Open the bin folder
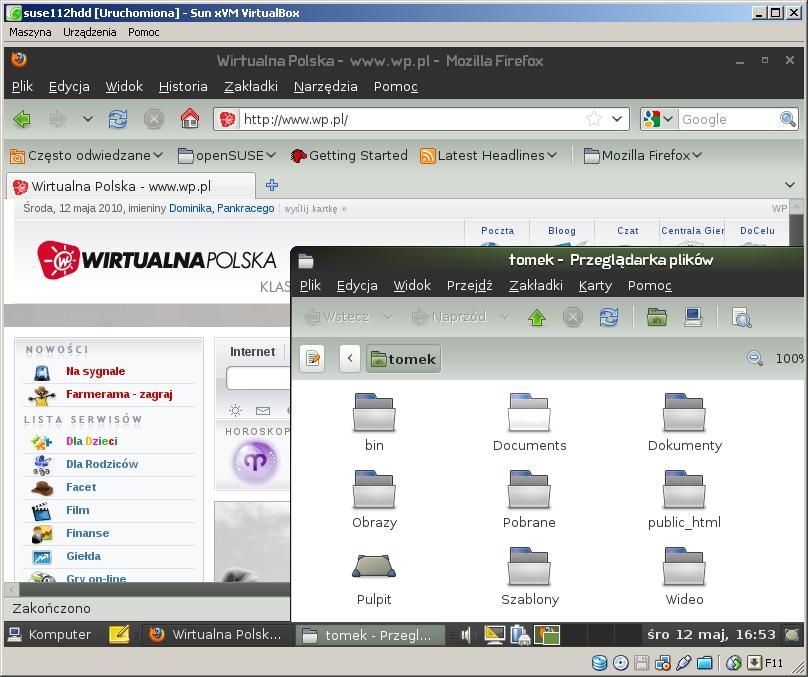The height and width of the screenshot is (677, 808). (x=374, y=423)
